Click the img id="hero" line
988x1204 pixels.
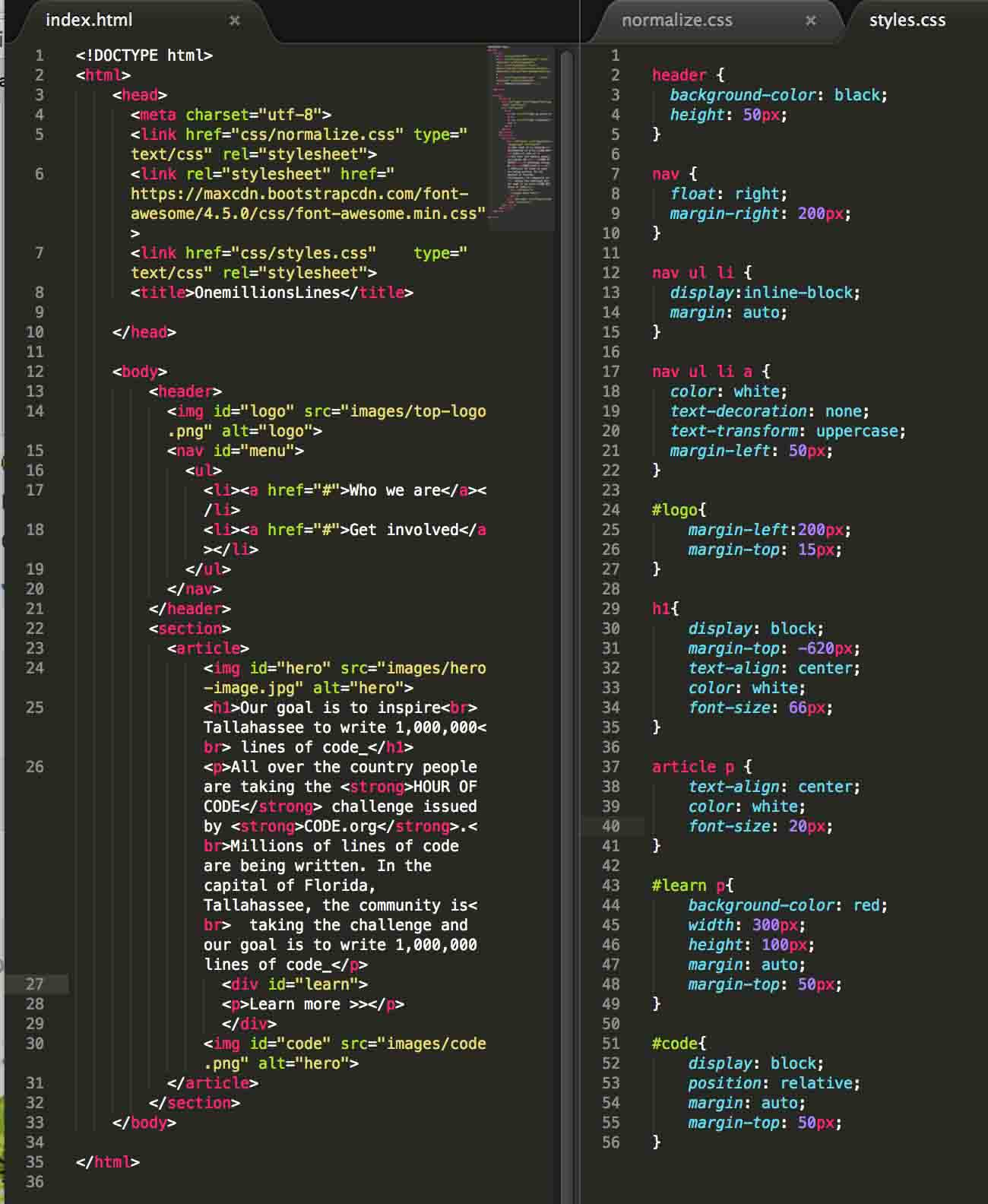tap(345, 678)
